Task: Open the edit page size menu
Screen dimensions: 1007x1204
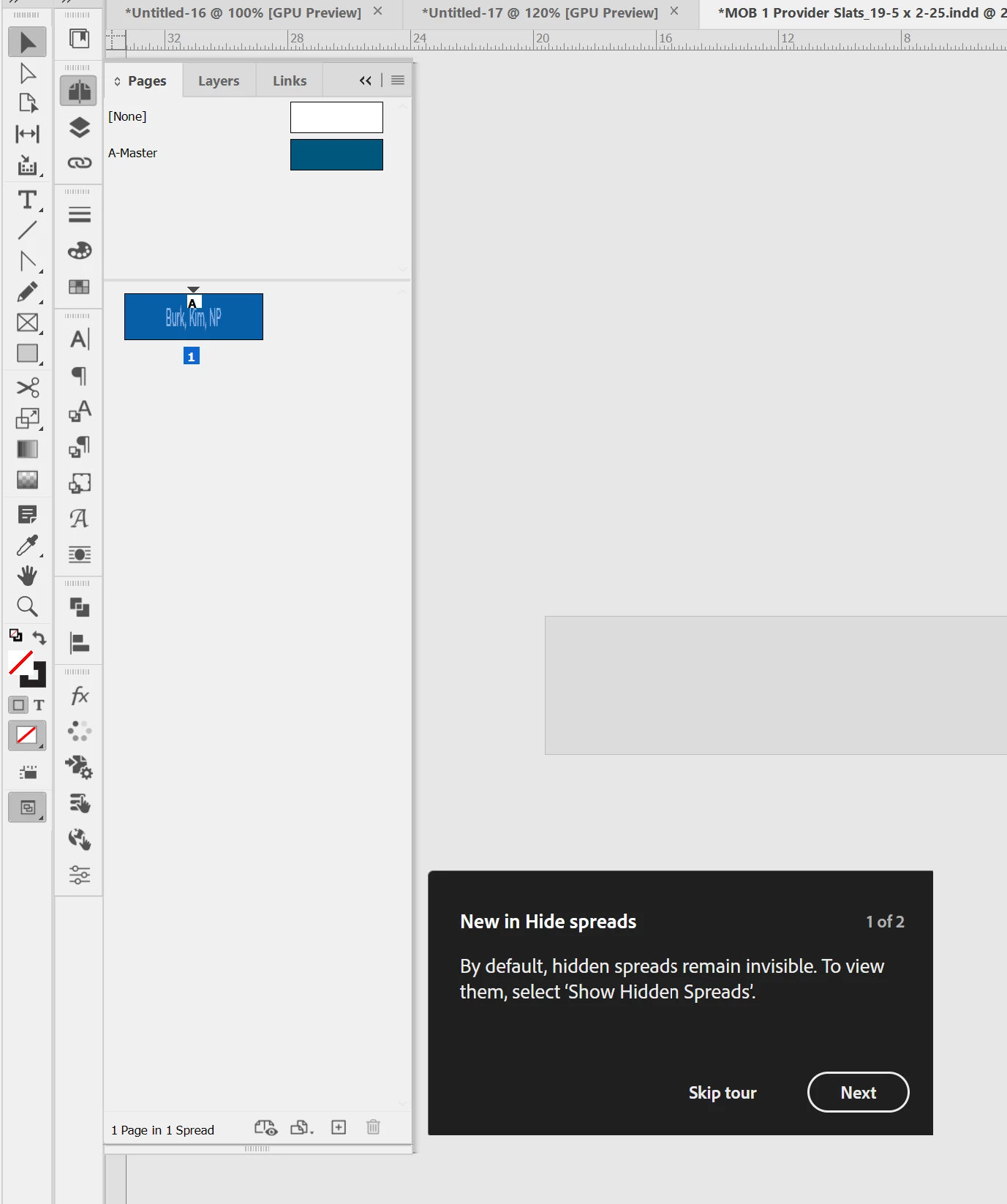Action: (302, 1128)
